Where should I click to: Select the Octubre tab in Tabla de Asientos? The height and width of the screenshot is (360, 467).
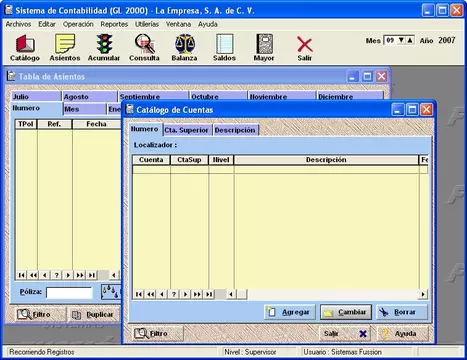tap(218, 96)
